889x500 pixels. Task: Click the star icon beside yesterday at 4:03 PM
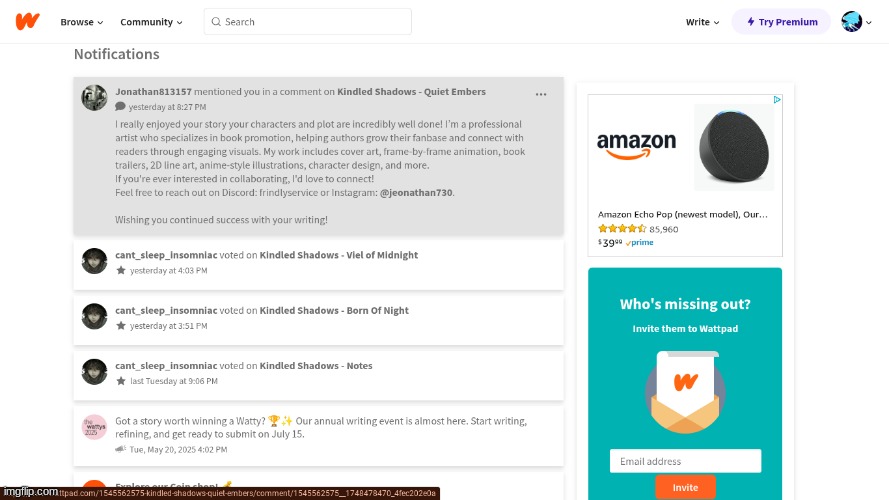click(121, 270)
